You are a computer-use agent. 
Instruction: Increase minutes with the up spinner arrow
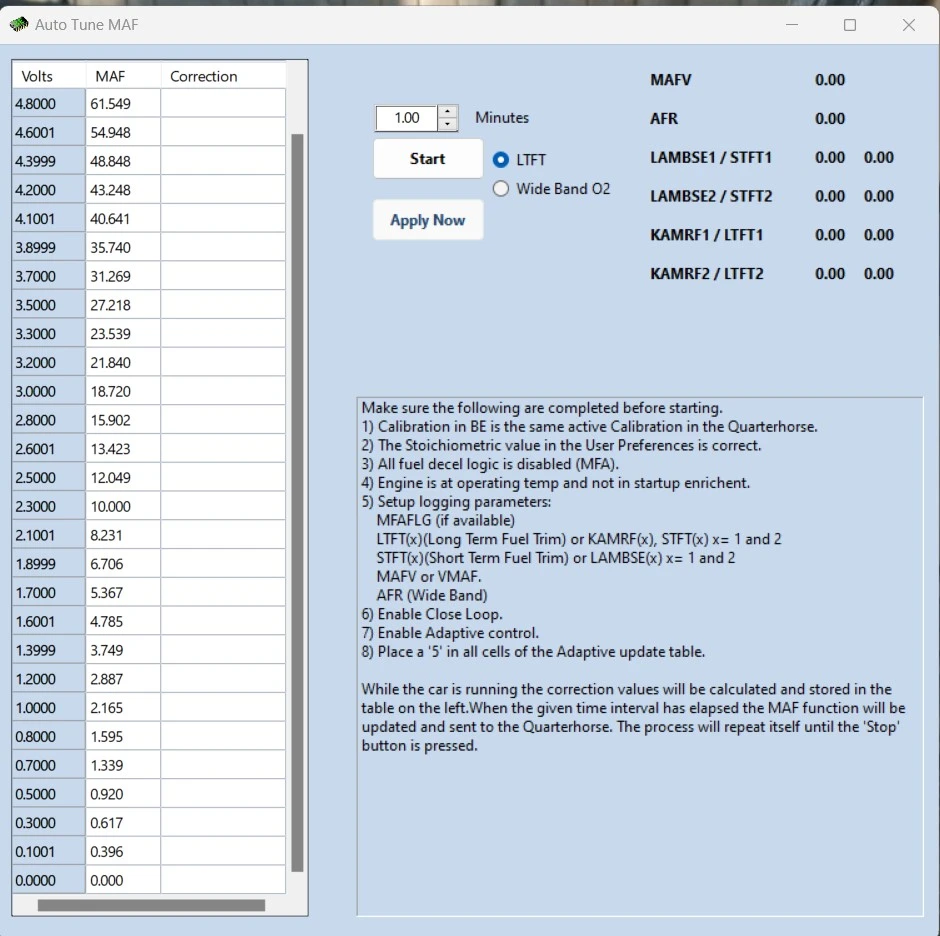tap(448, 112)
